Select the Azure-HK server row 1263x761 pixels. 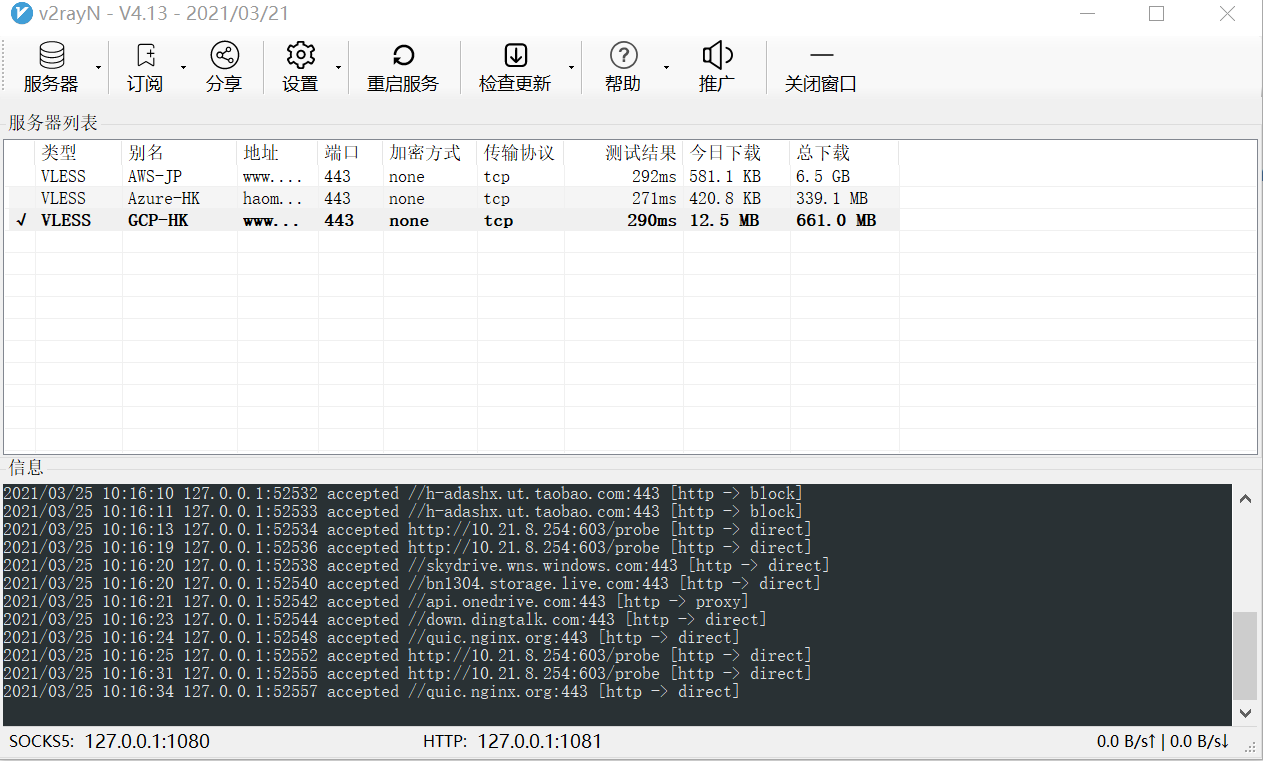(453, 199)
